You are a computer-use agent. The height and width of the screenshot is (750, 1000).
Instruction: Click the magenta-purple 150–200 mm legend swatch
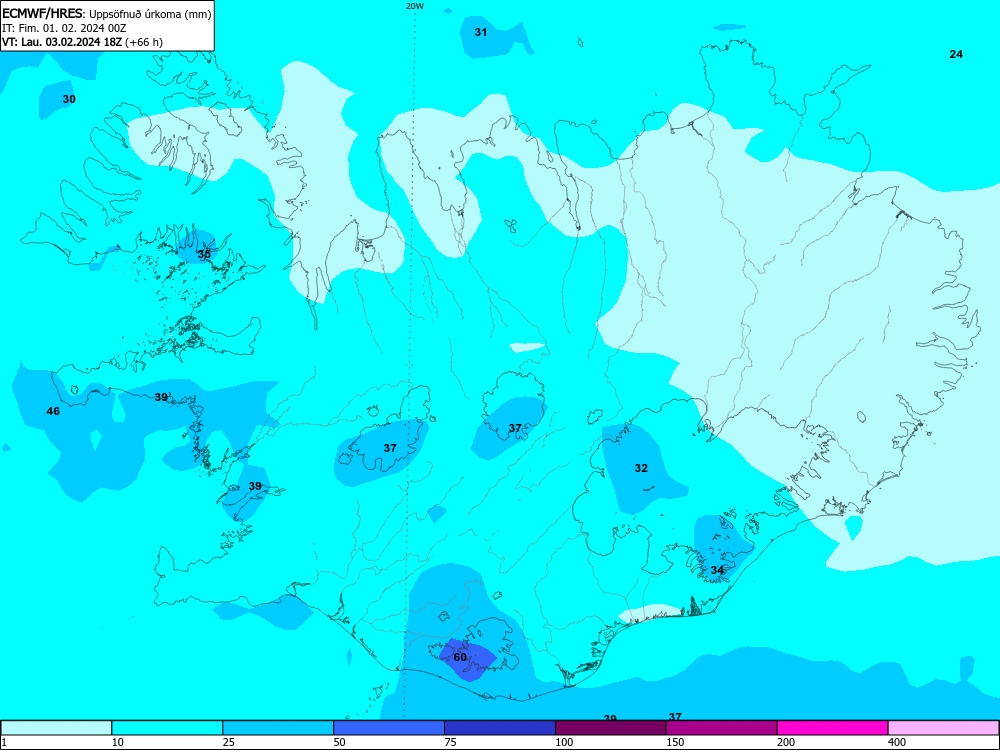(722, 728)
